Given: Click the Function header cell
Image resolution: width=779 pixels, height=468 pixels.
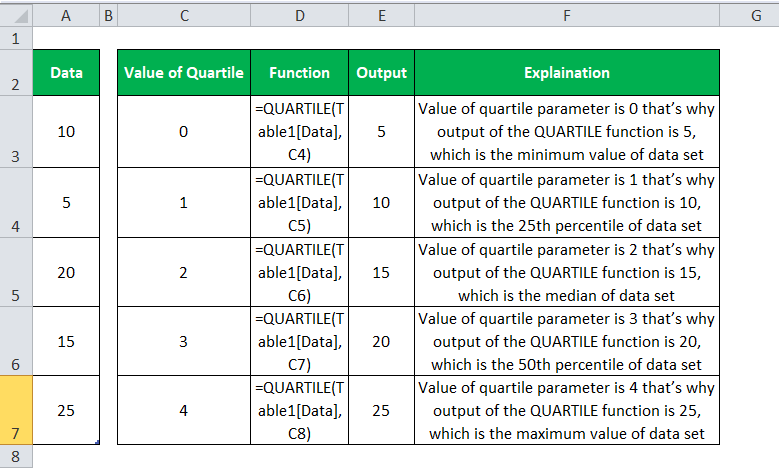Looking at the screenshot, I should (299, 72).
